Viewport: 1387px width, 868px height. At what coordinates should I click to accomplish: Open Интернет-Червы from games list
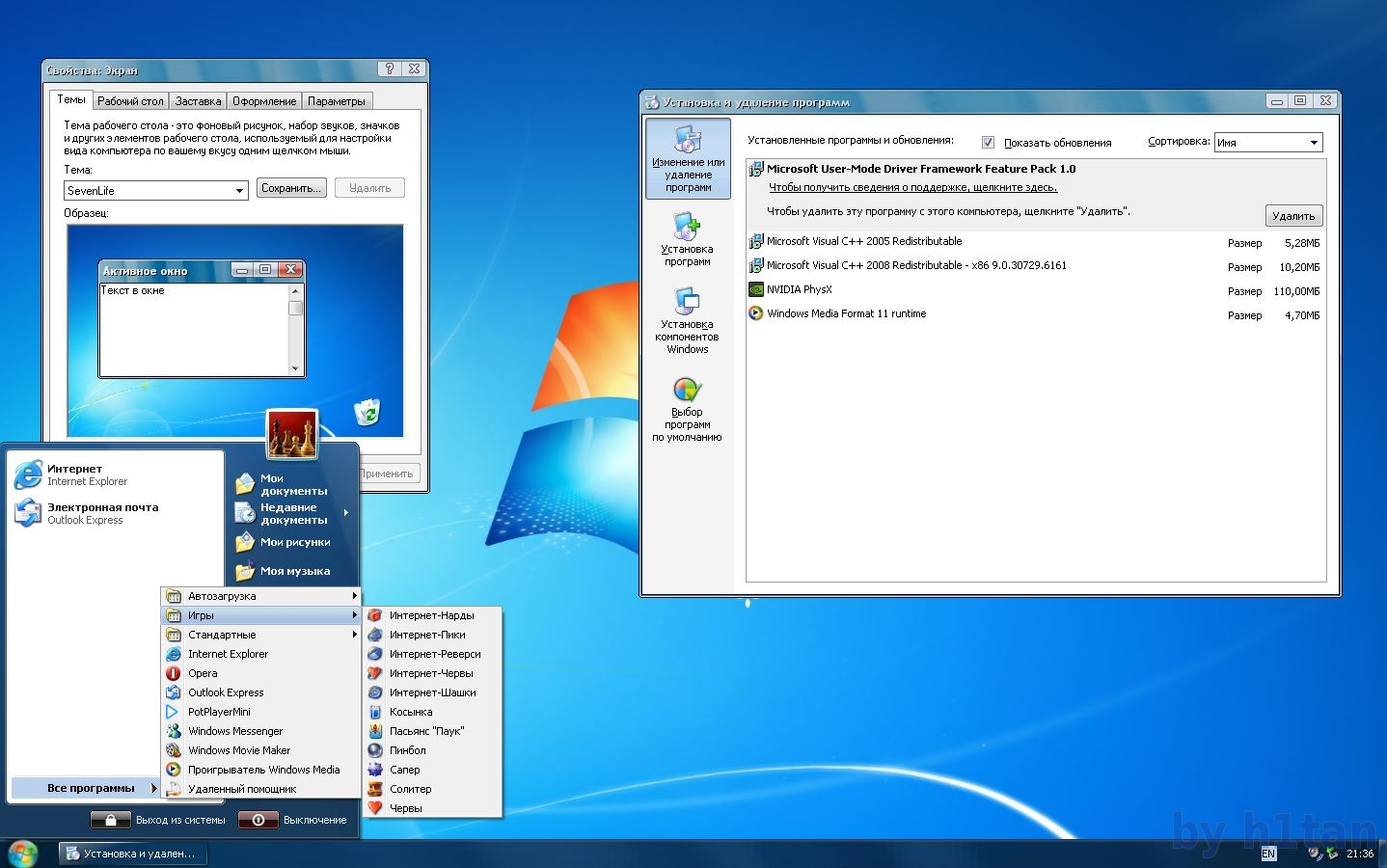point(432,673)
